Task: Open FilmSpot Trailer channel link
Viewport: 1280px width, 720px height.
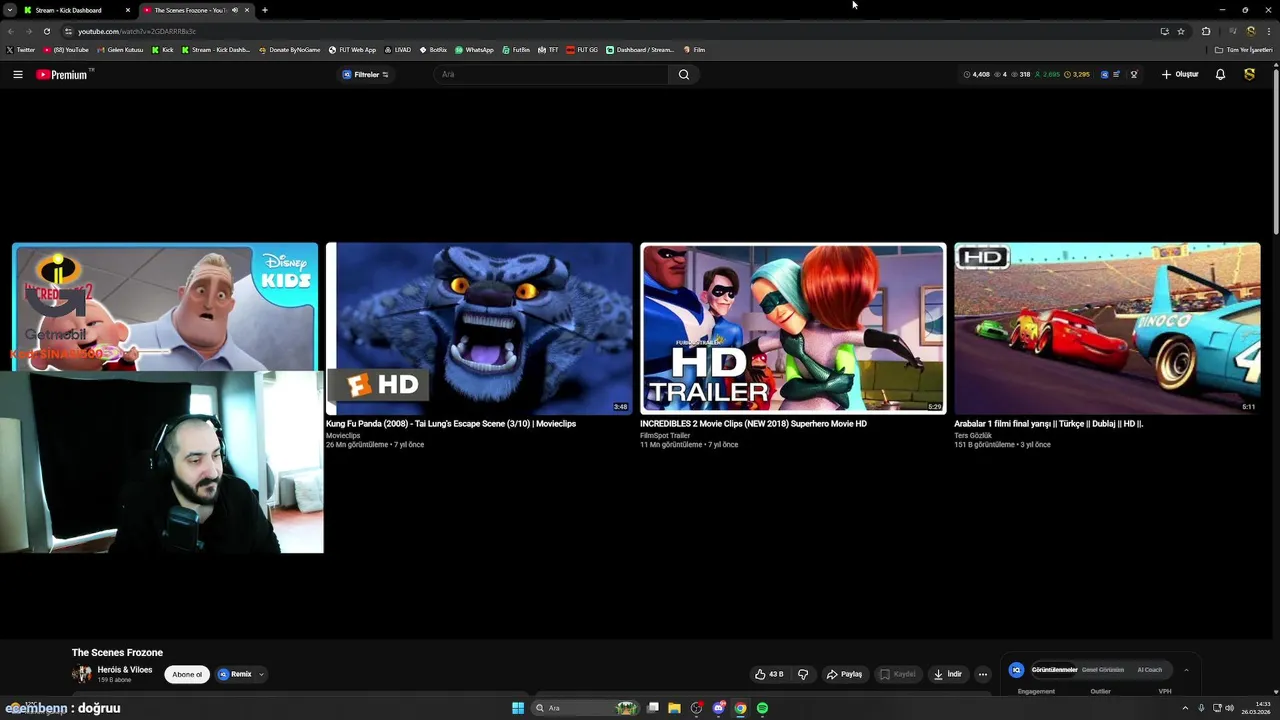Action: point(665,436)
